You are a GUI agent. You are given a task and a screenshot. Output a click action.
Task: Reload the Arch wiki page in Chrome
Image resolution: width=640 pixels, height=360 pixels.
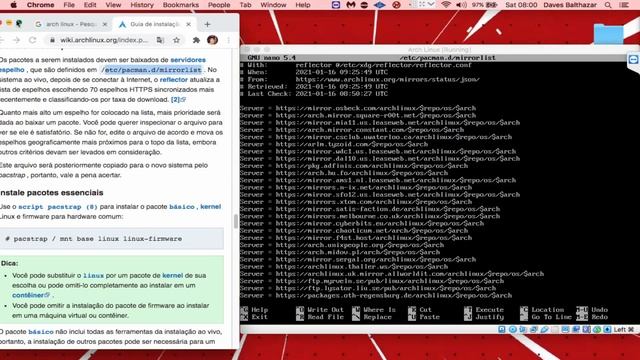pyautogui.click(x=33, y=40)
